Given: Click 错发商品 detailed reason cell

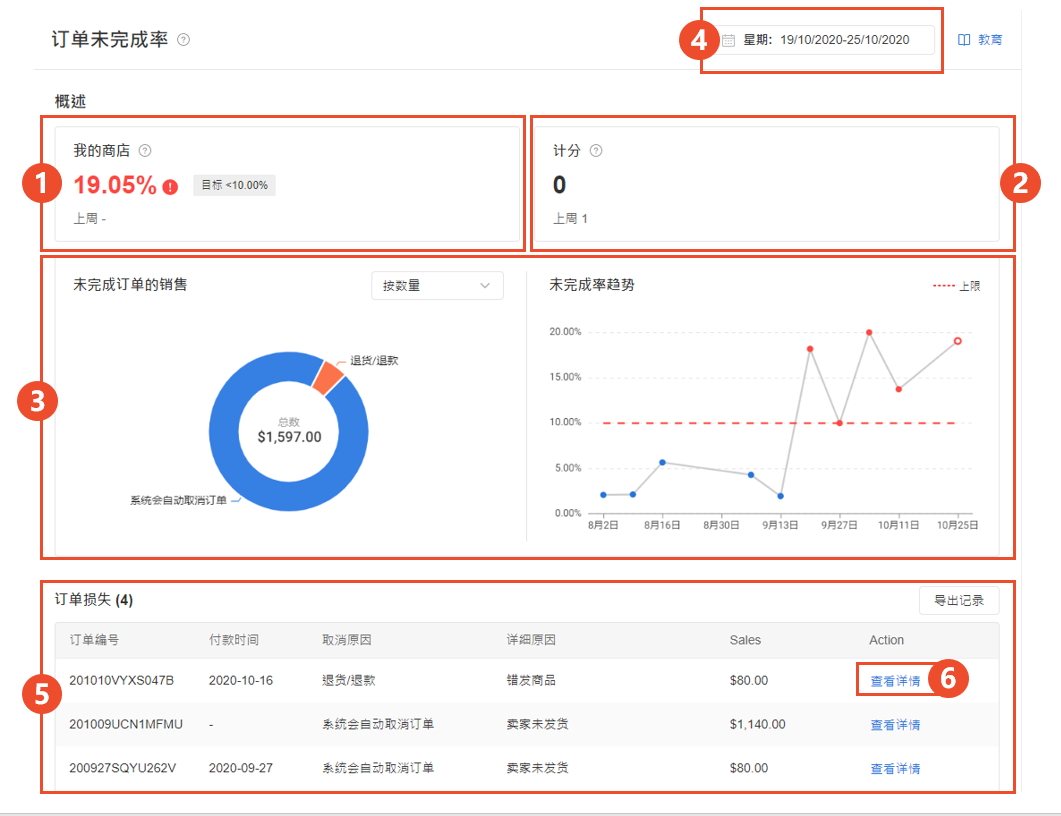Looking at the screenshot, I should (531, 681).
